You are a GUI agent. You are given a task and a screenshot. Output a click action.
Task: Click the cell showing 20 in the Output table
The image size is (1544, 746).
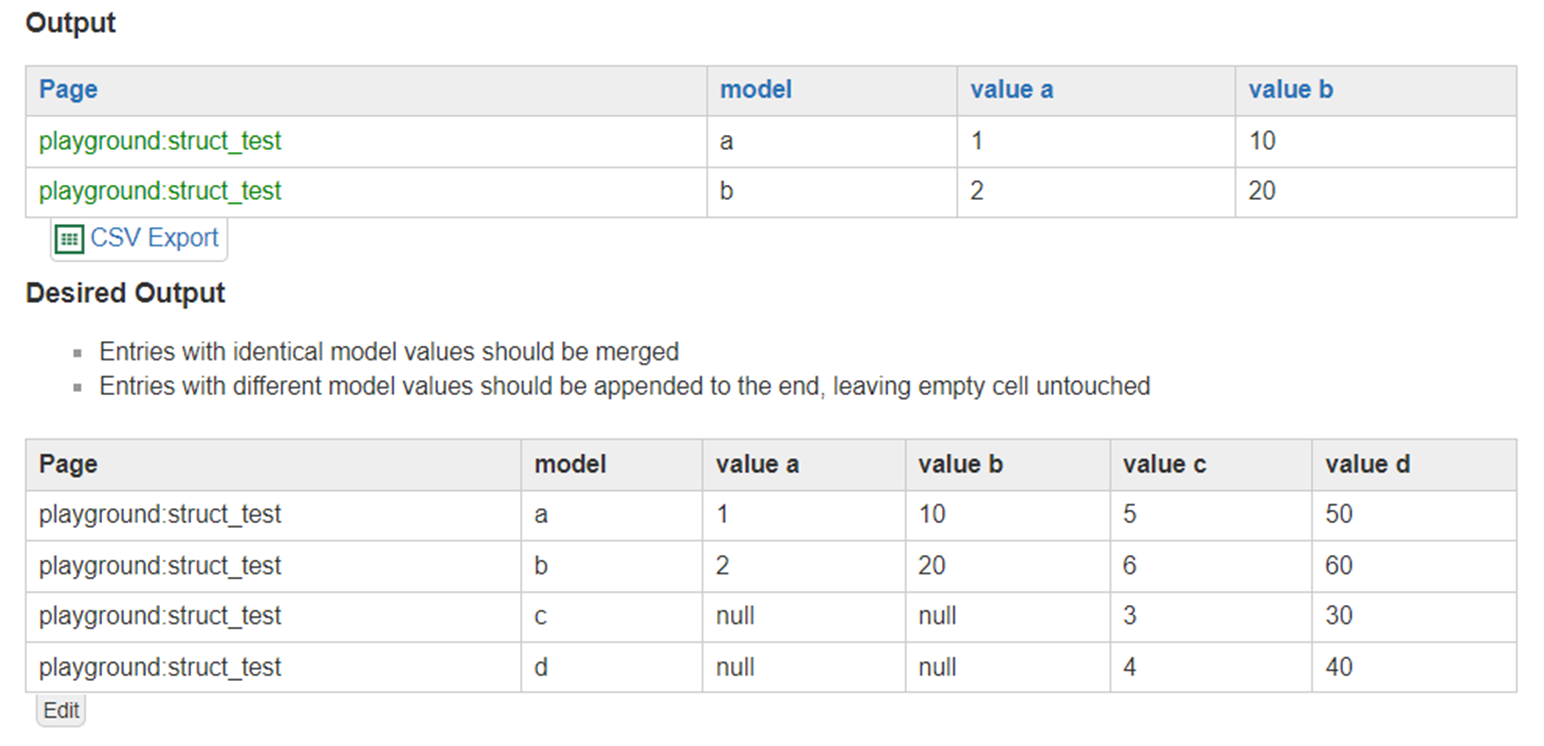pos(1376,191)
